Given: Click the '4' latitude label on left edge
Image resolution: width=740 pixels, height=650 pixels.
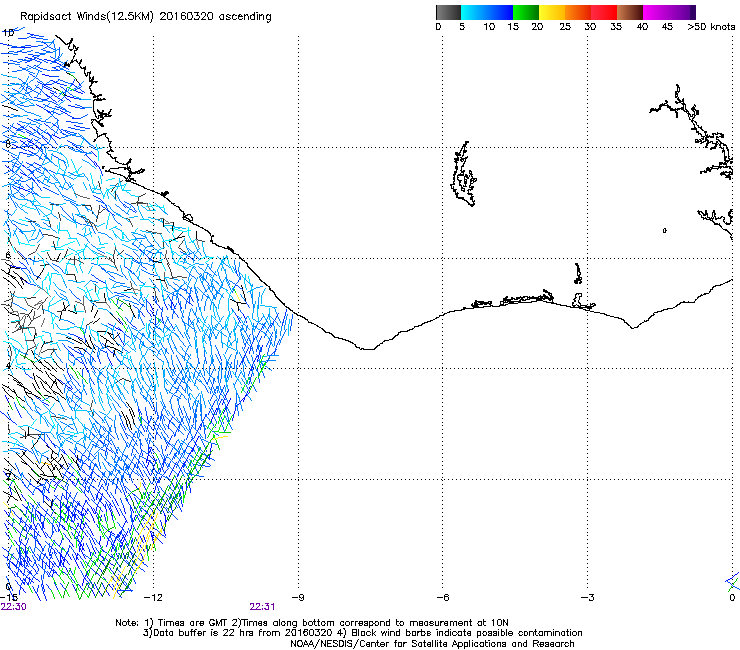Looking at the screenshot, I should (x=8, y=366).
